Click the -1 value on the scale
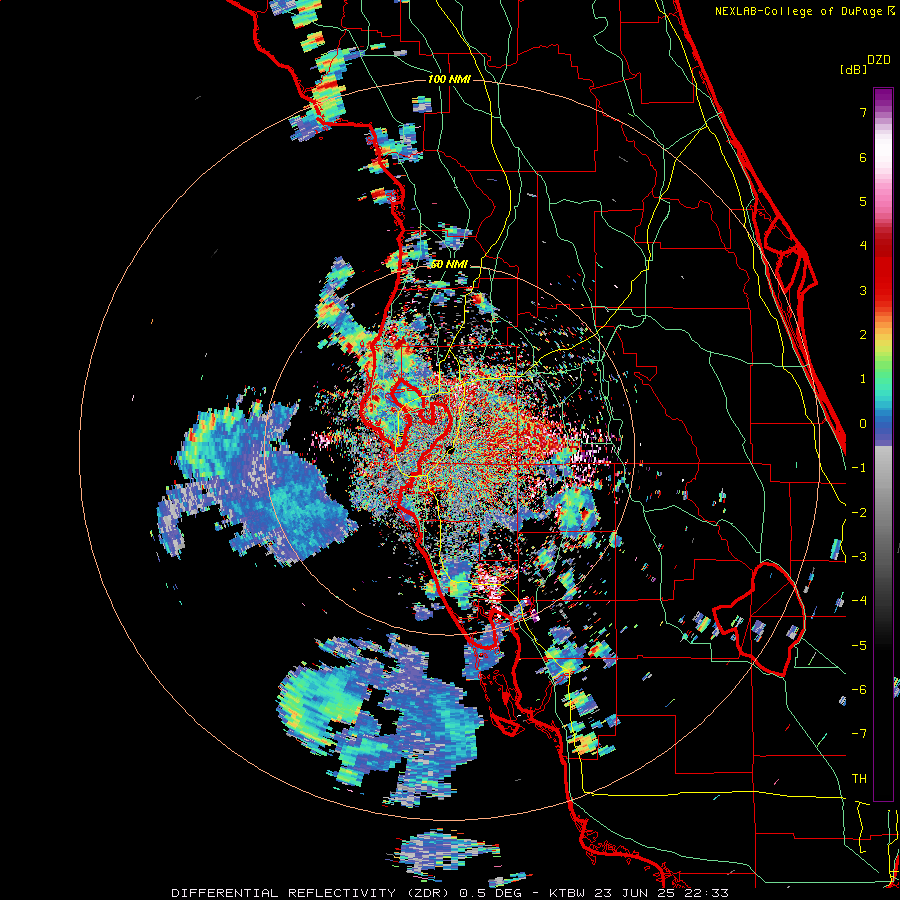The width and height of the screenshot is (900, 900). pos(859,468)
